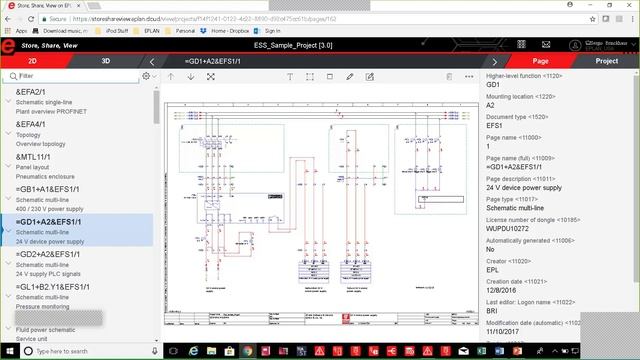Click the '24 V device power supply' description value
640x360 pixels.
pos(524,188)
